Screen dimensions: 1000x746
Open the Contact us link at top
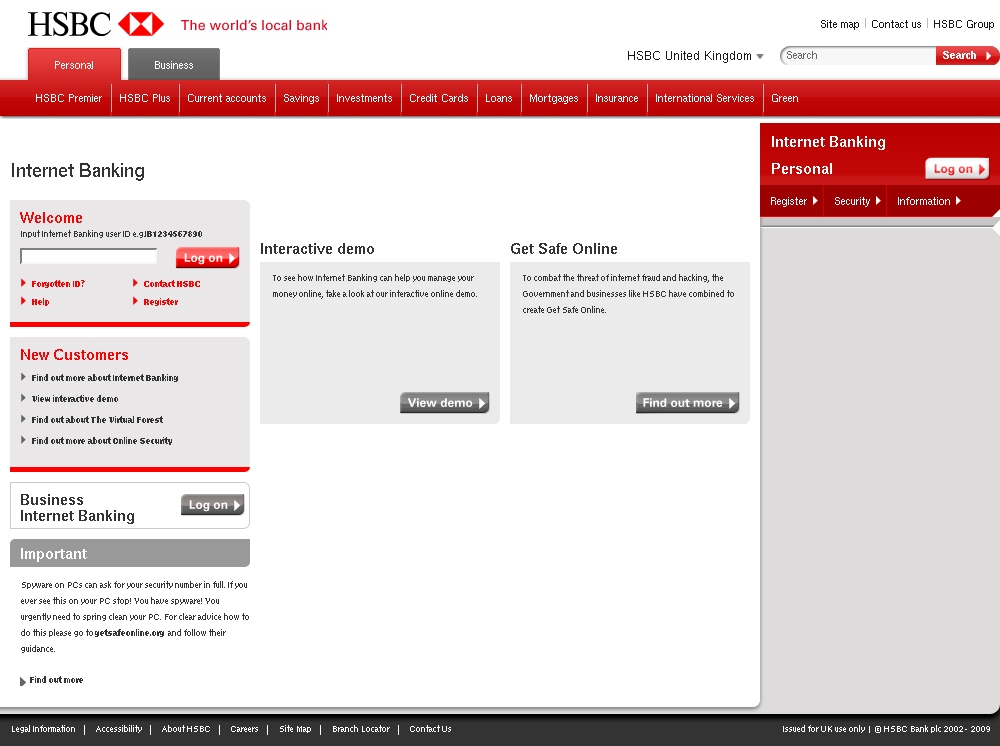[x=896, y=24]
